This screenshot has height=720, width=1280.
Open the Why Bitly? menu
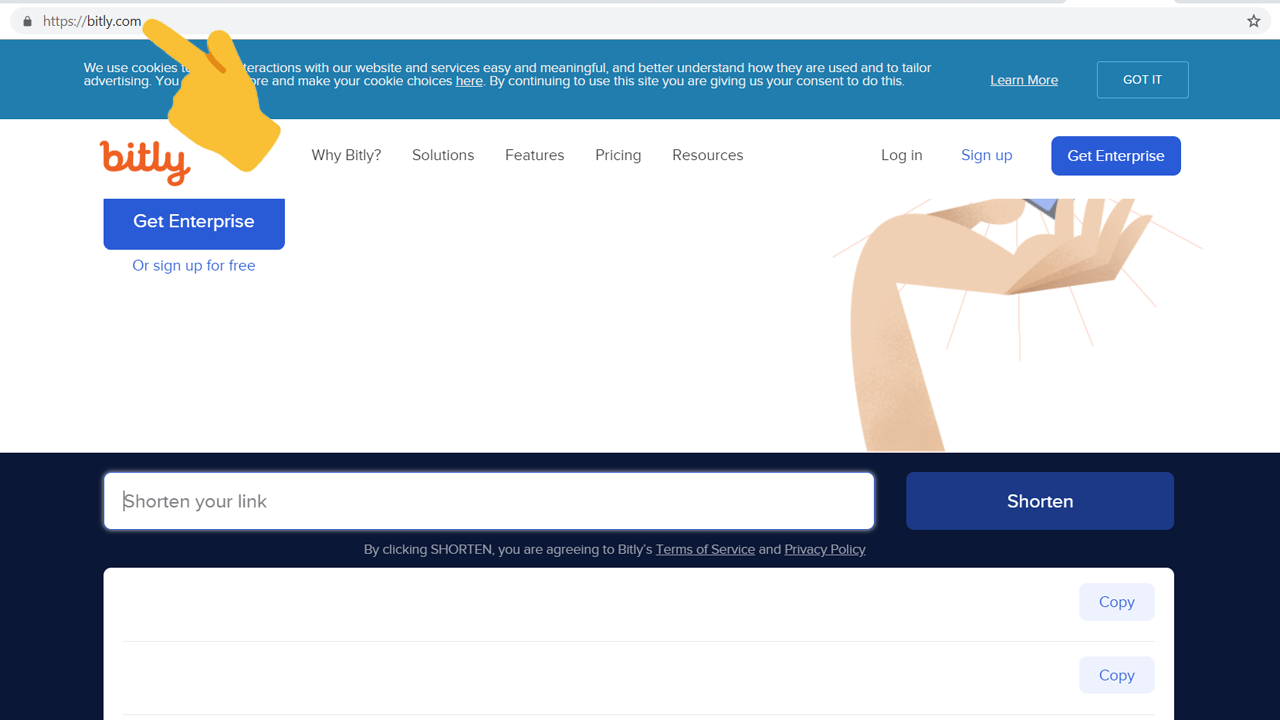coord(346,155)
